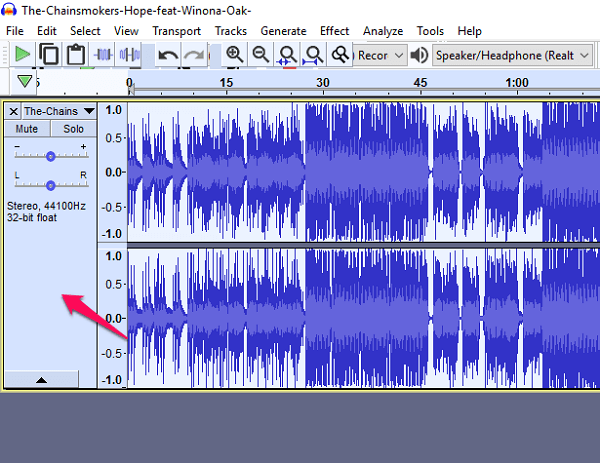
Task: Click the 1:00 mark on timeline ruler
Action: 517,83
